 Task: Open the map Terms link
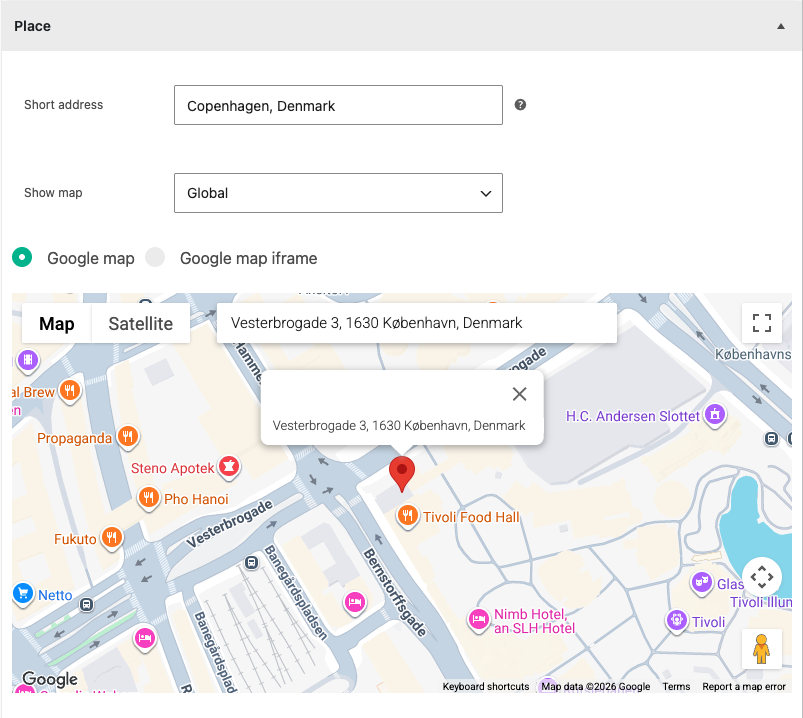click(676, 686)
